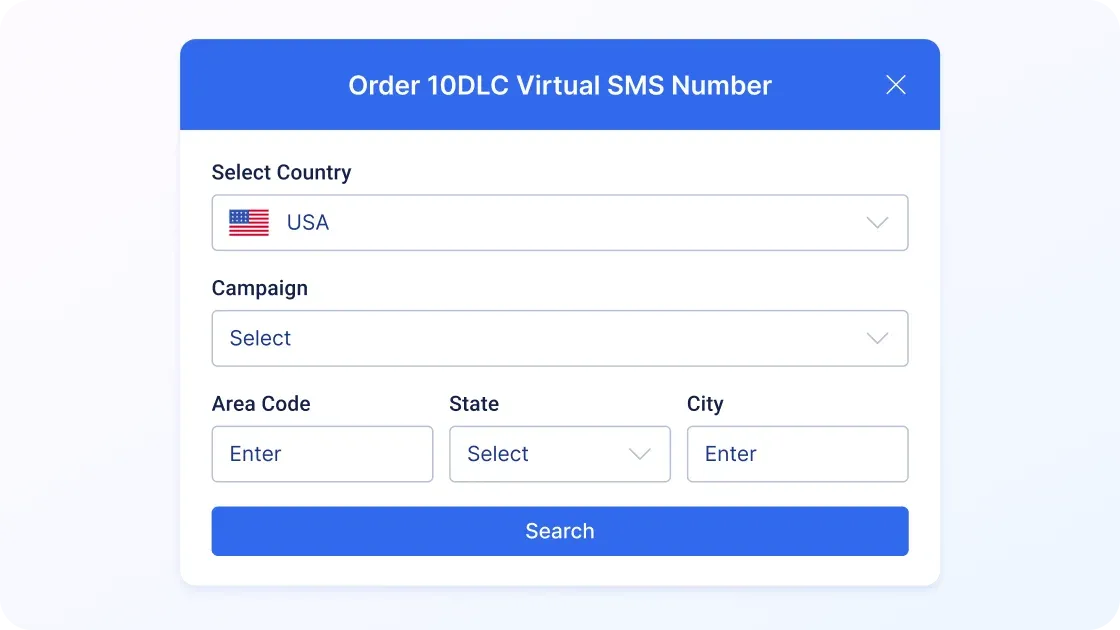Click the chevron icon in the Campaign field
Image resolution: width=1120 pixels, height=630 pixels.
coord(878,338)
